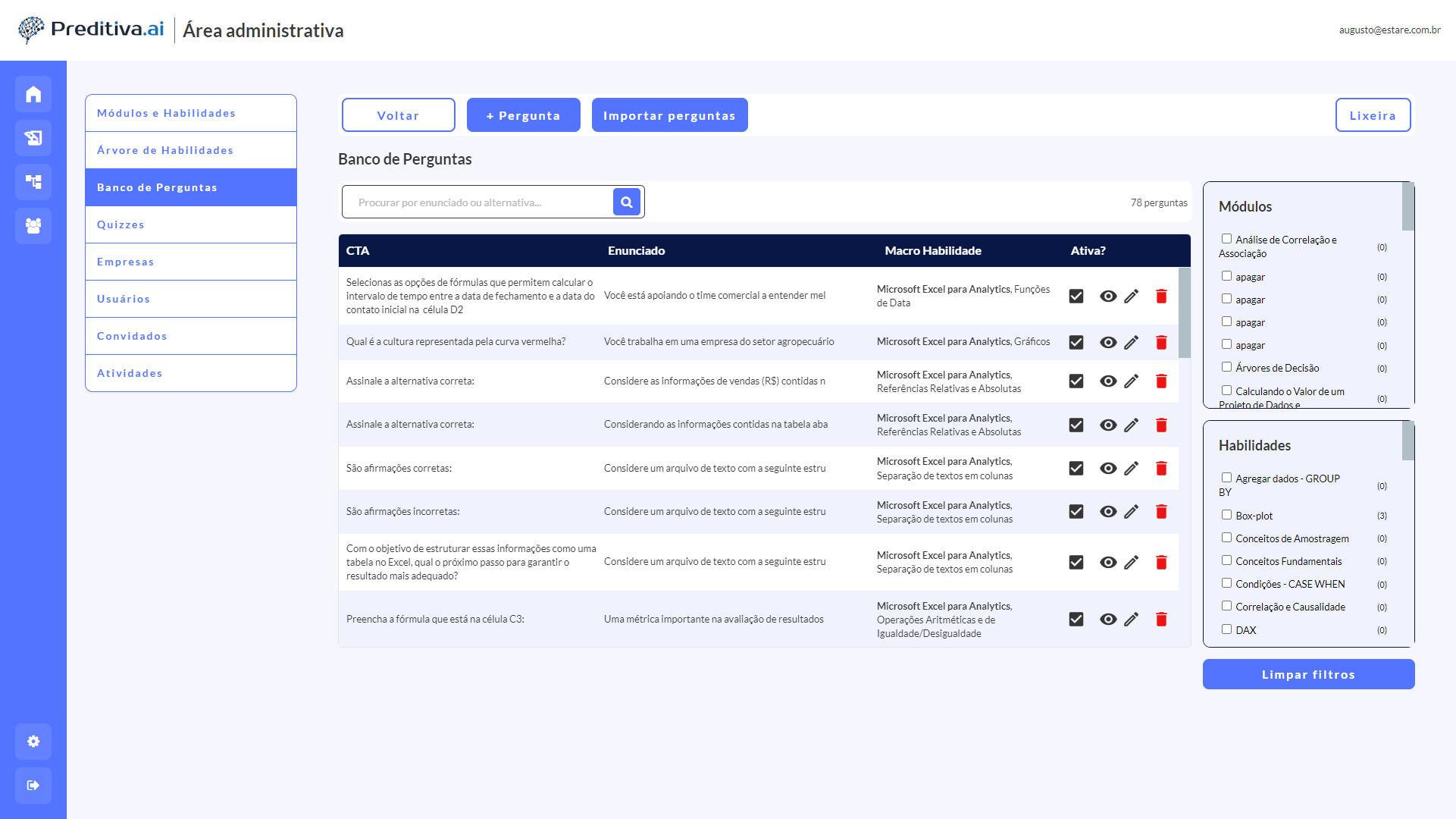Click the Preditiva.ai logo

pos(91,30)
